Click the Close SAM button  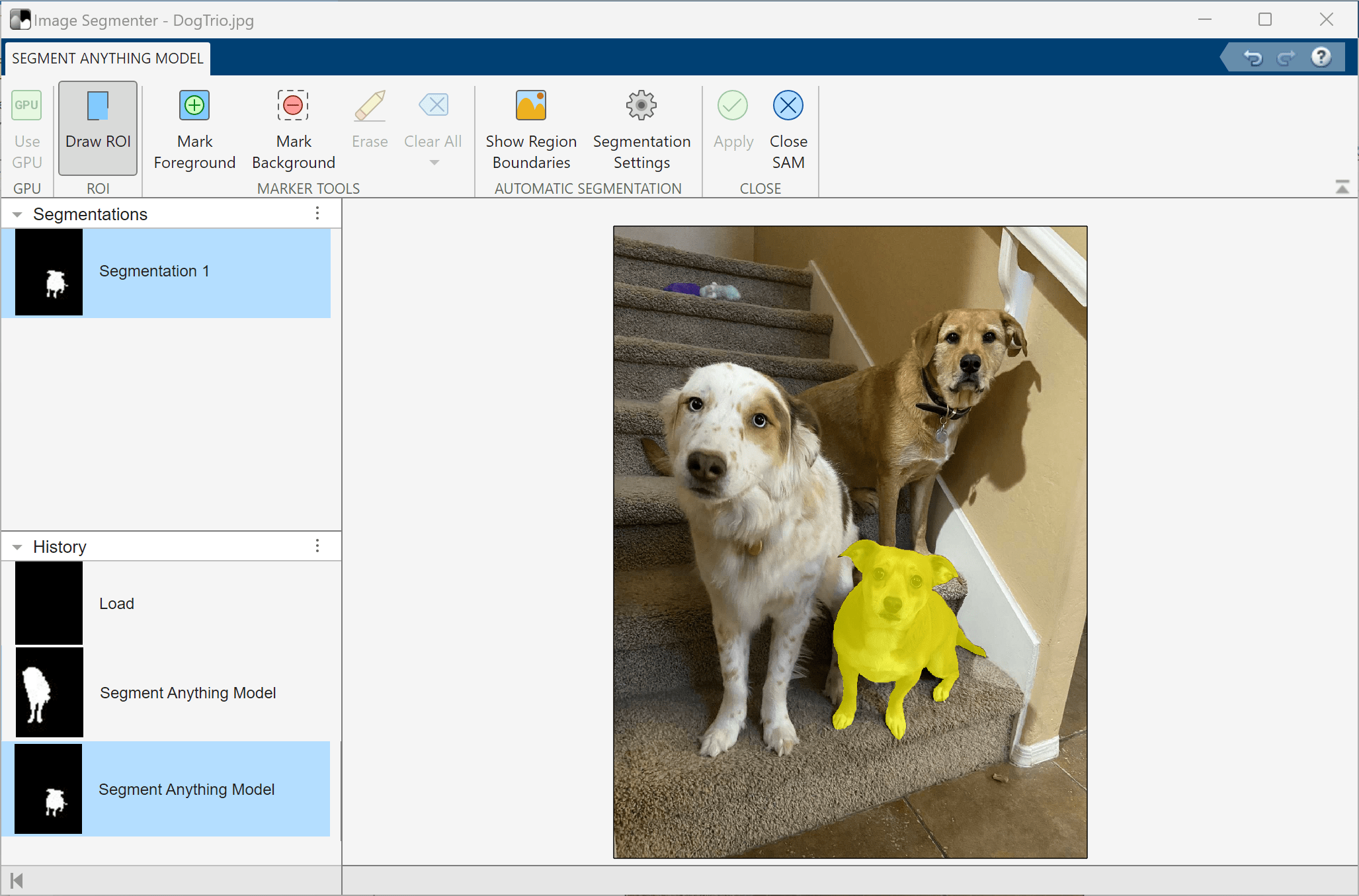(x=788, y=126)
